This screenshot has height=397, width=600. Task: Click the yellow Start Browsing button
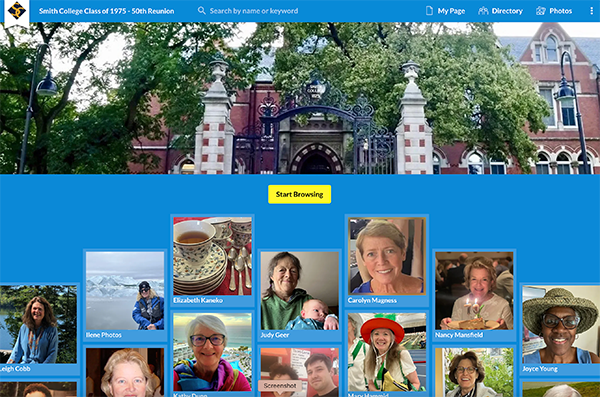299,194
